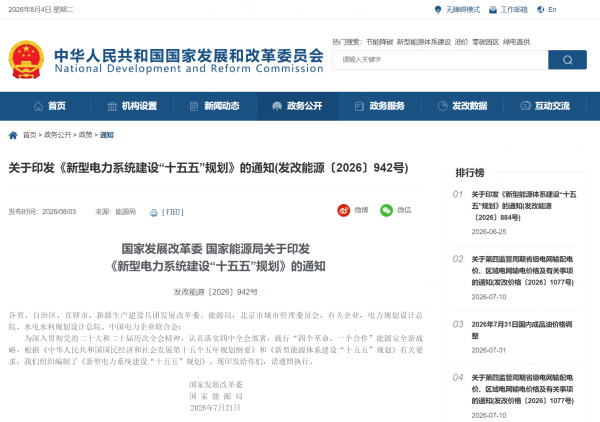Click breadcrumb 政策 link

[x=85, y=135]
